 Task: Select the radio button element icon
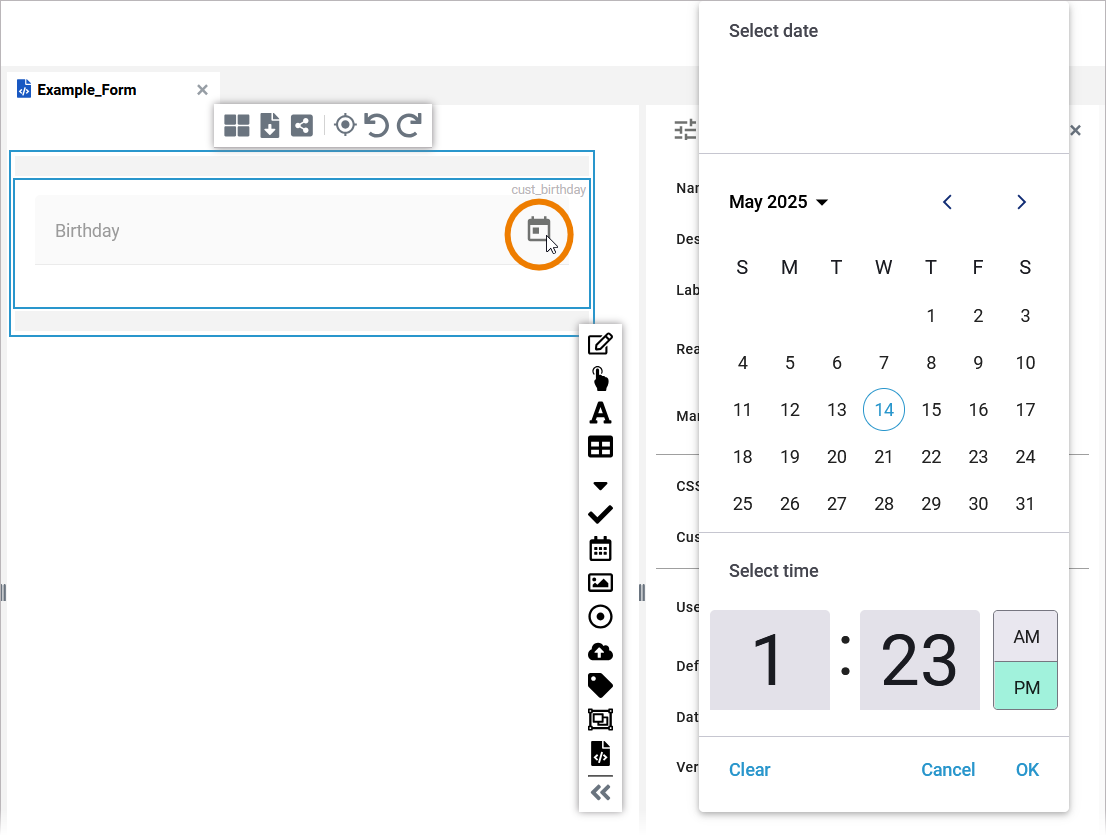point(600,617)
